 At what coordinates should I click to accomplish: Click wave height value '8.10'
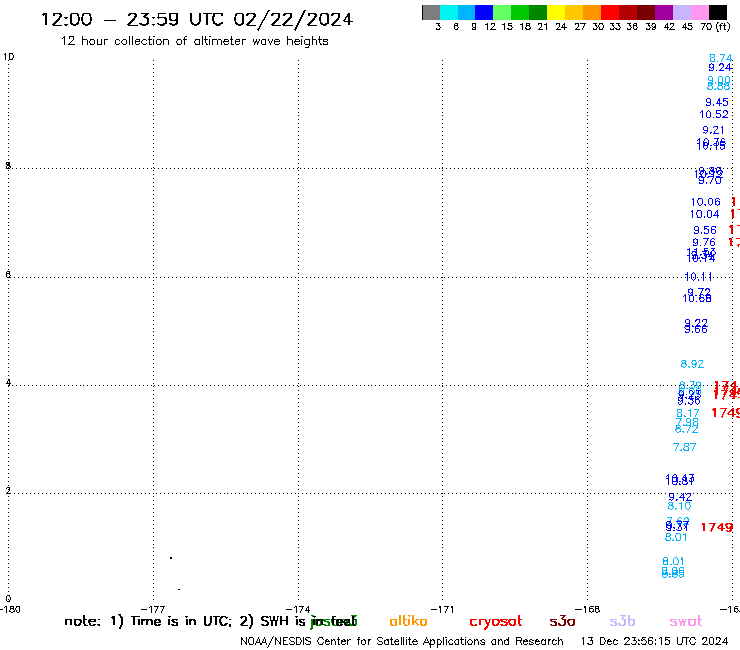pyautogui.click(x=679, y=506)
